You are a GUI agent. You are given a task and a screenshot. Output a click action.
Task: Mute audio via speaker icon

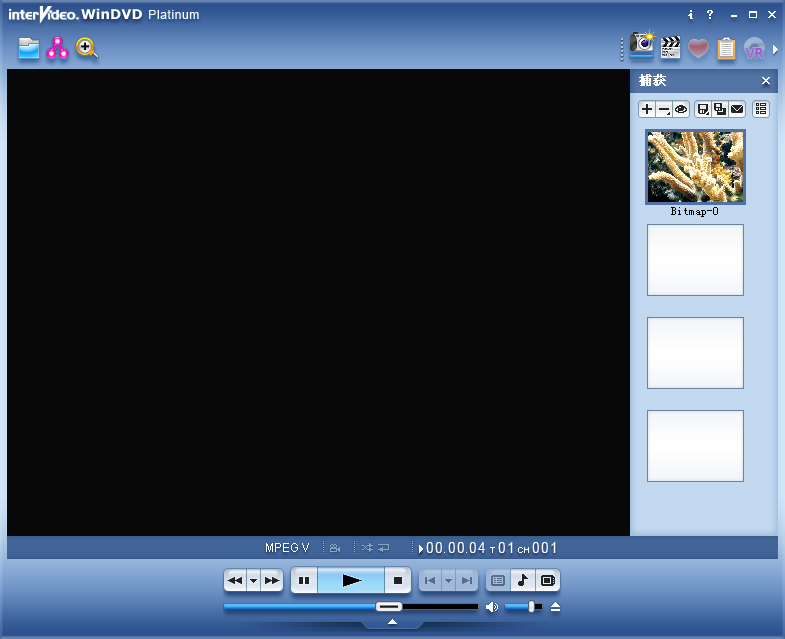[x=492, y=607]
